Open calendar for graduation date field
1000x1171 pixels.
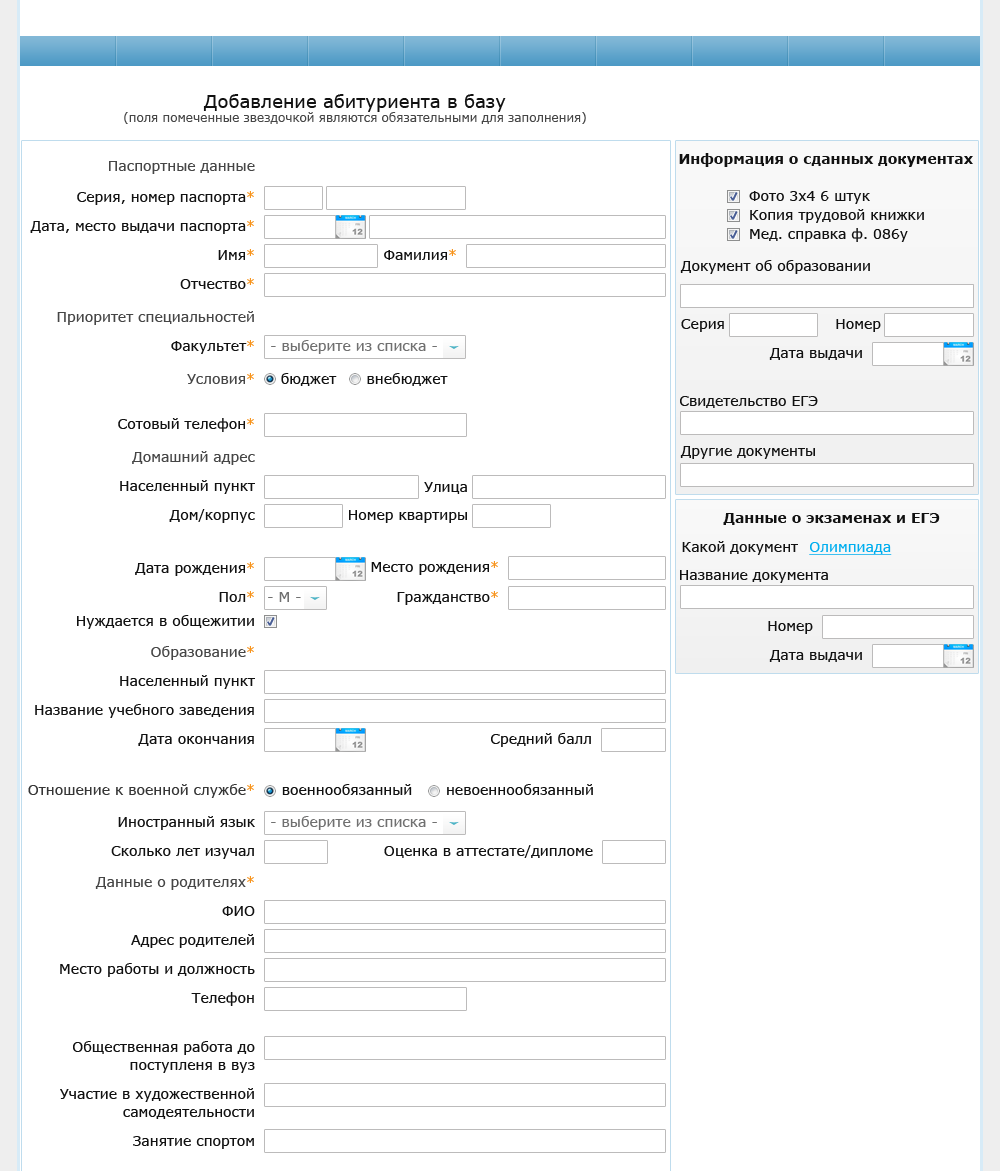[350, 740]
